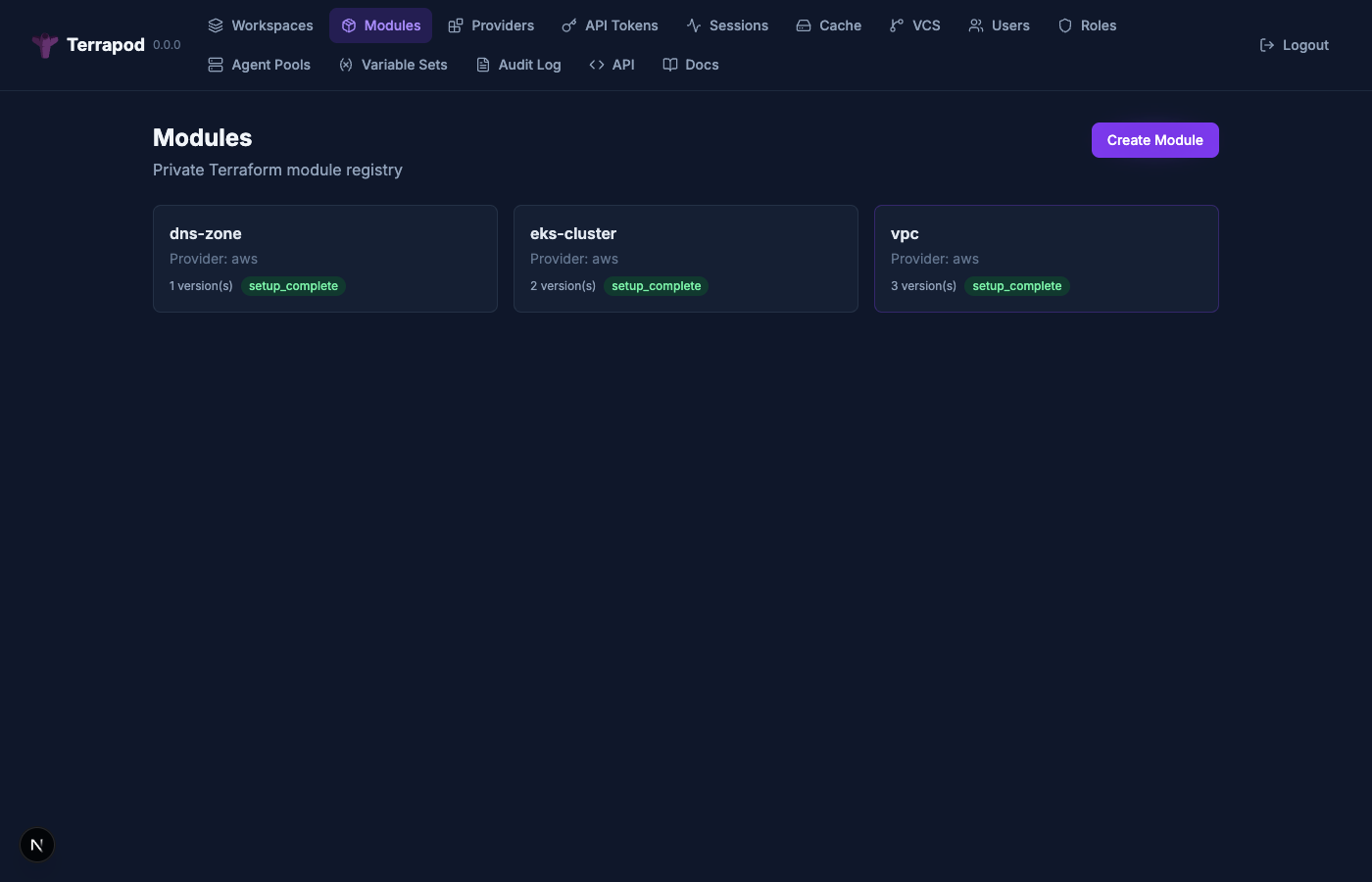The height and width of the screenshot is (882, 1372).
Task: Click the Audit Log document icon
Action: [x=483, y=65]
